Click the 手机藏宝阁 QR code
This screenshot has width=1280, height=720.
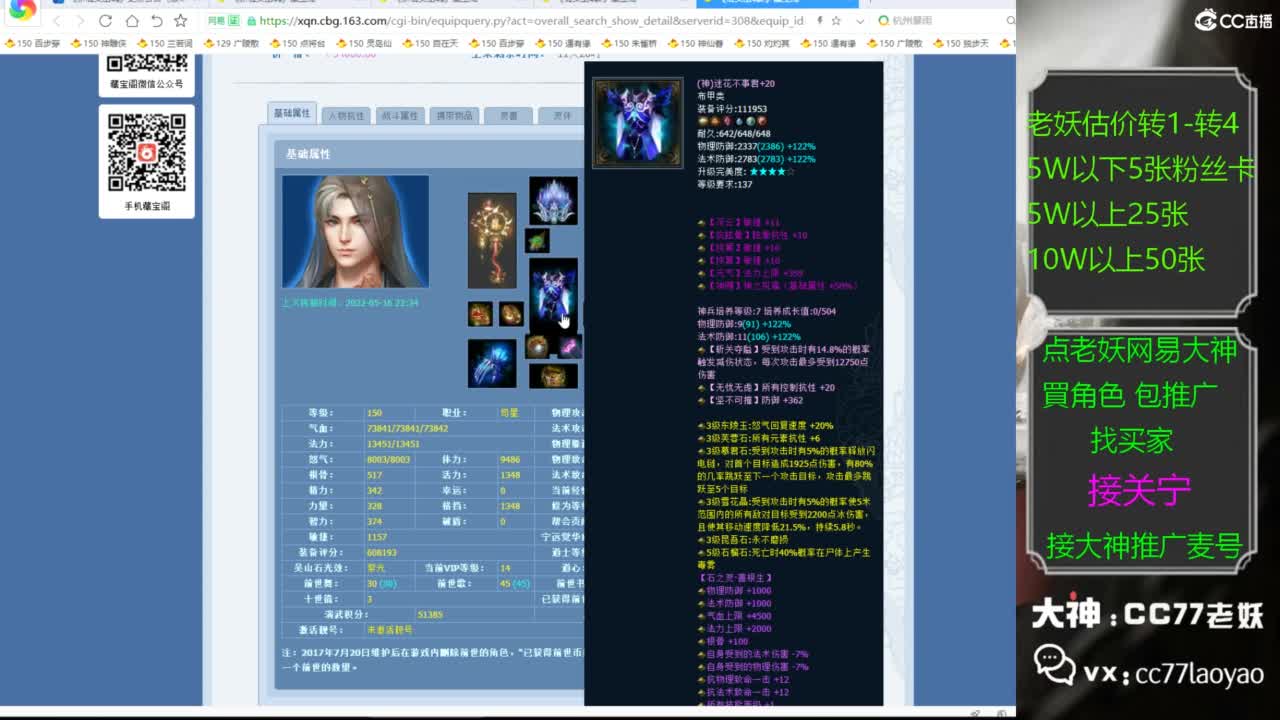click(x=147, y=152)
